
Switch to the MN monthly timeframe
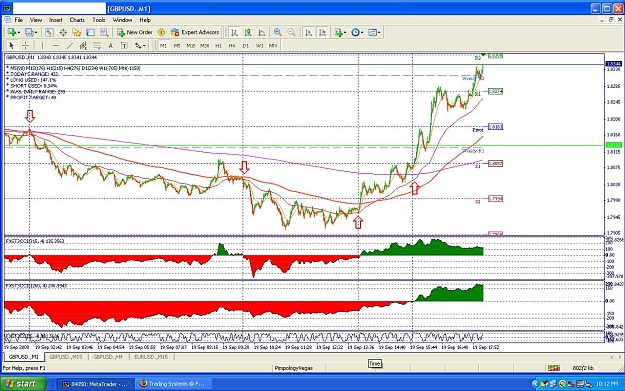[273, 46]
